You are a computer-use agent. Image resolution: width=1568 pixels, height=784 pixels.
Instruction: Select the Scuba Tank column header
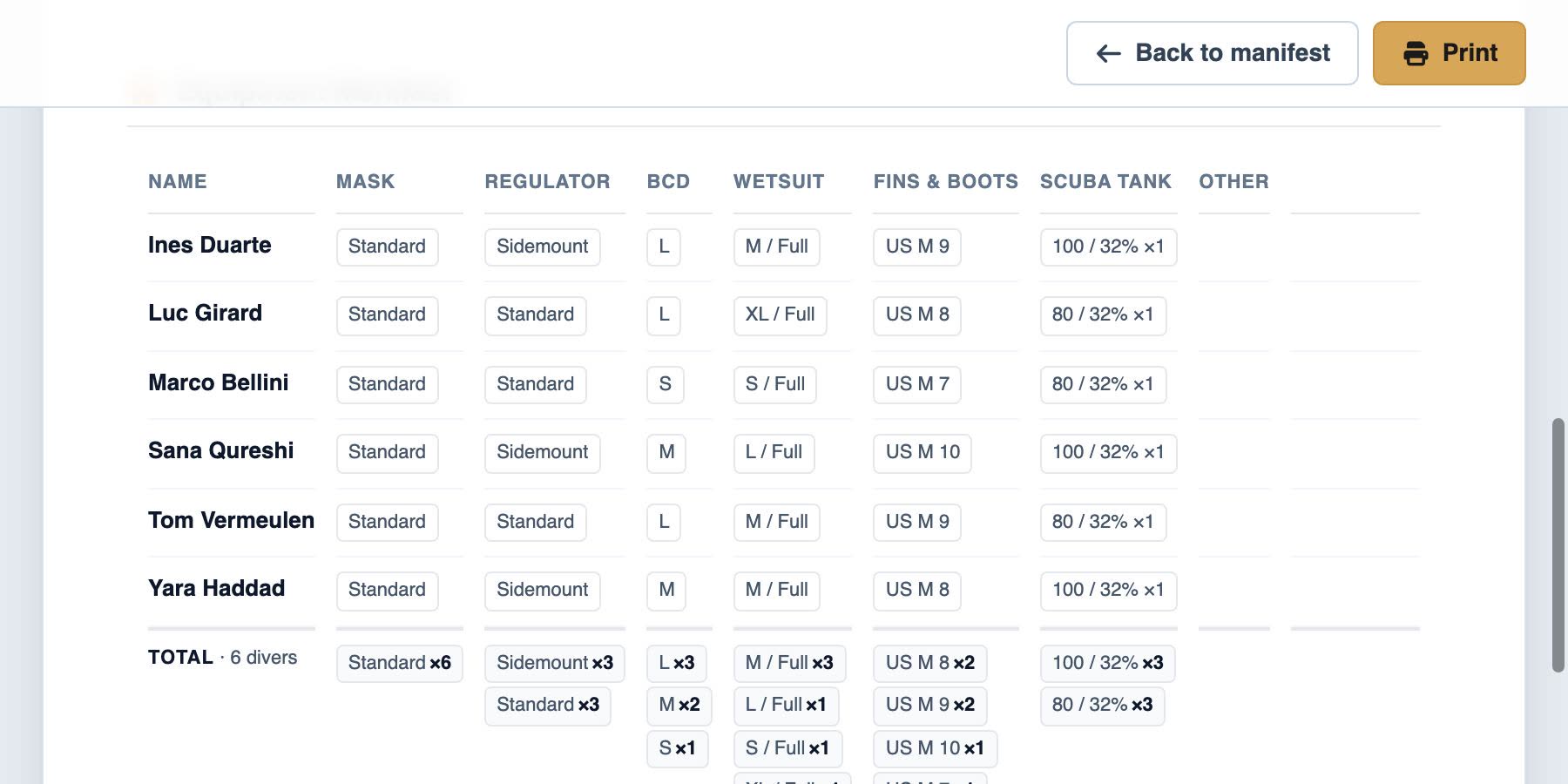(x=1105, y=181)
